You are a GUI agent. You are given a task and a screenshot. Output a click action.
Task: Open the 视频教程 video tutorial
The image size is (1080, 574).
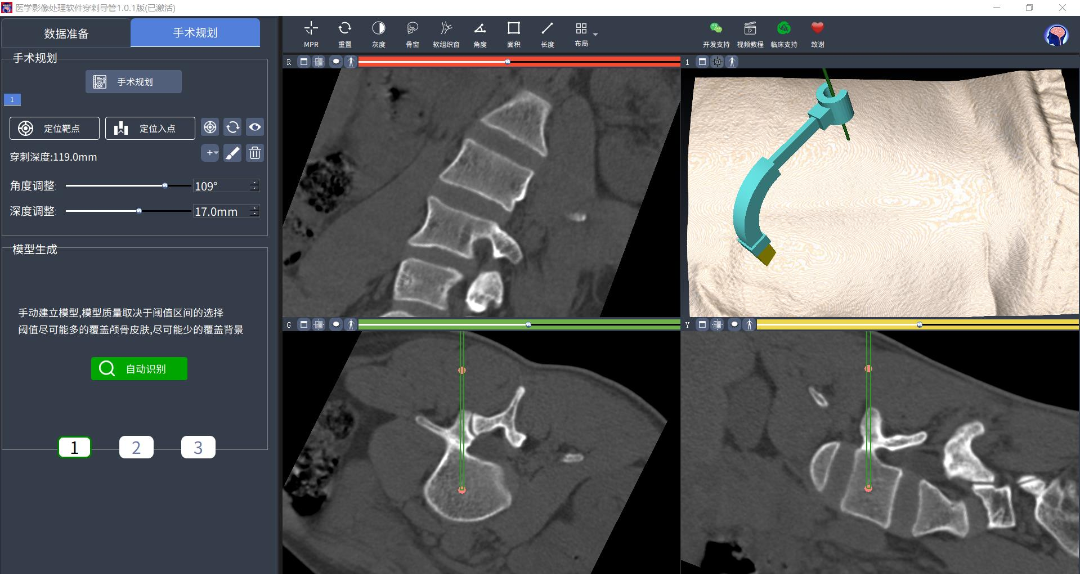coord(749,29)
